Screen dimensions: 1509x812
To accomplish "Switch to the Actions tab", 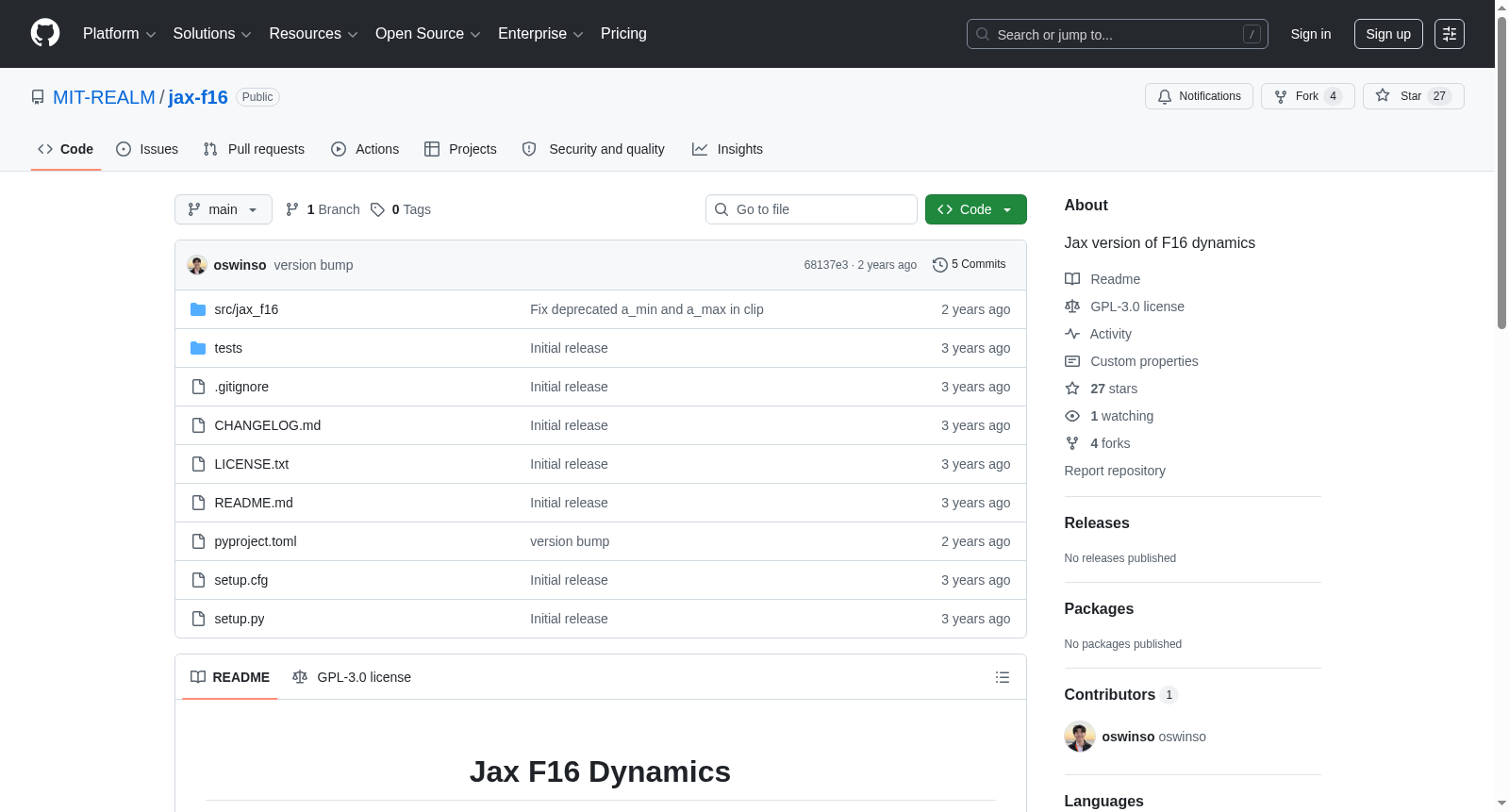I will [365, 149].
